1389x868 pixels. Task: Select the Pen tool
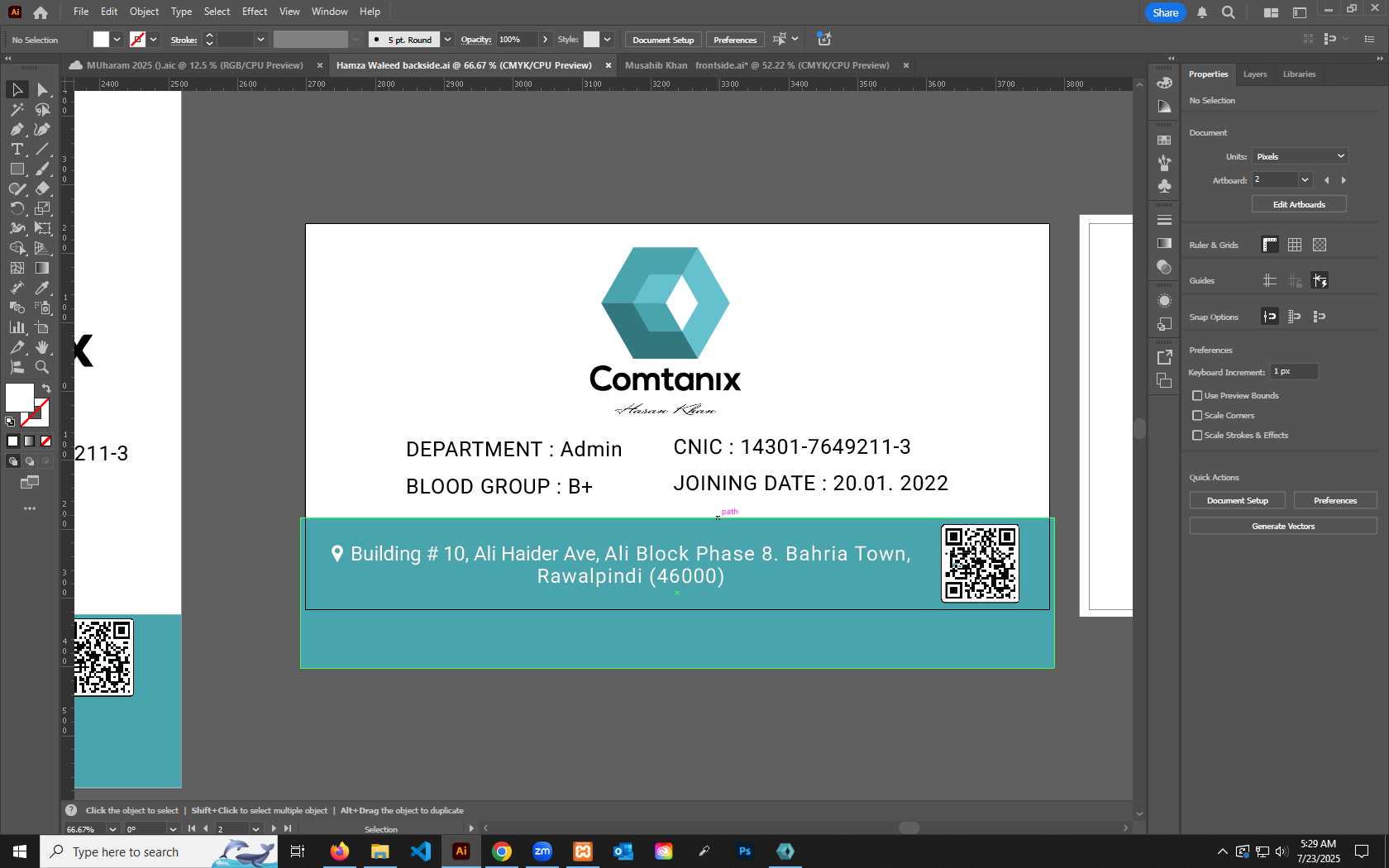17,129
